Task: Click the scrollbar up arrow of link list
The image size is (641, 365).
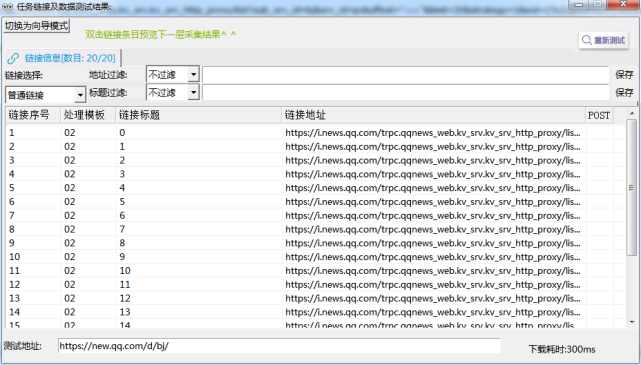Action: (x=632, y=113)
